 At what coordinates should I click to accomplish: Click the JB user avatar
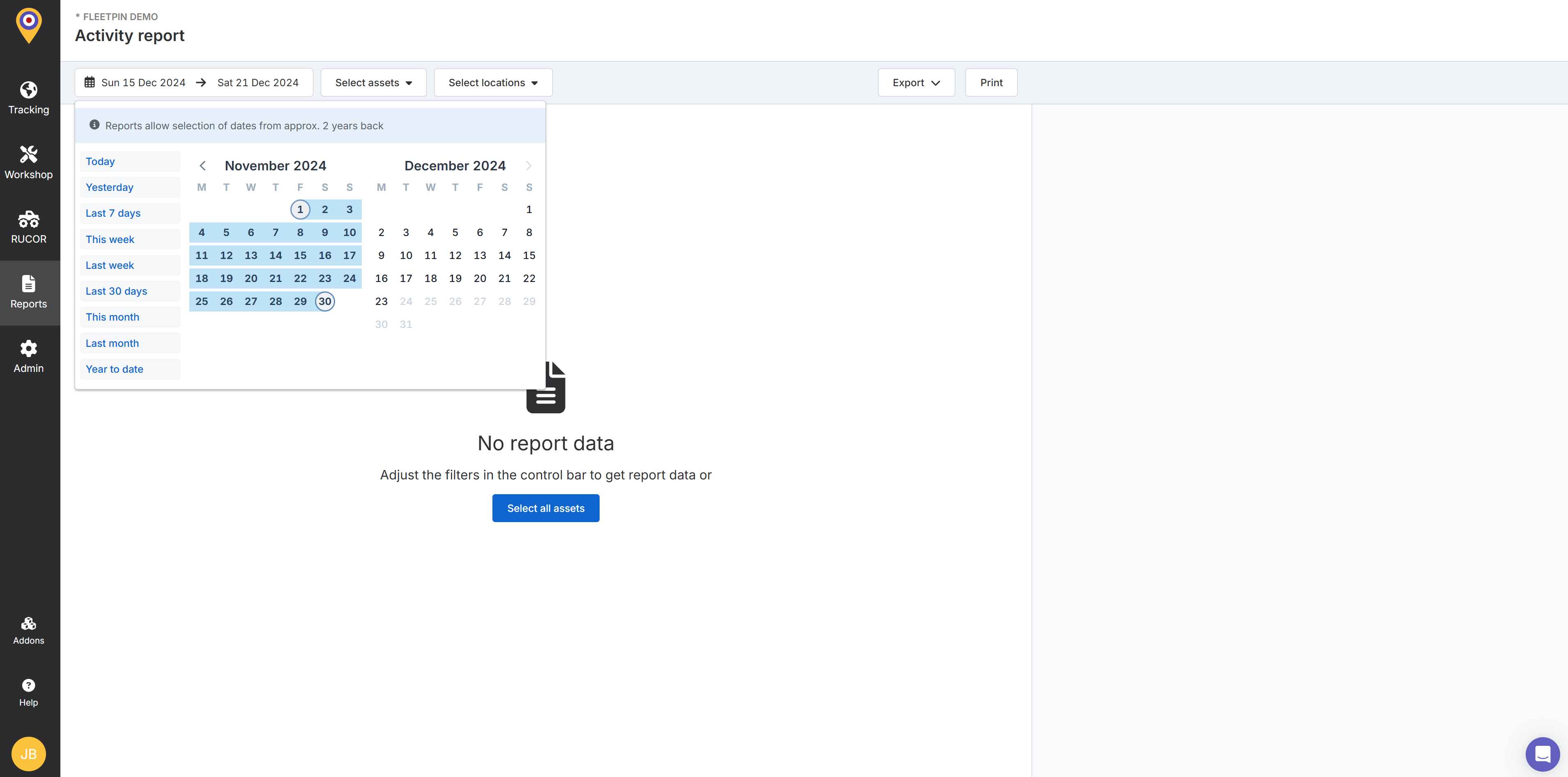(29, 754)
